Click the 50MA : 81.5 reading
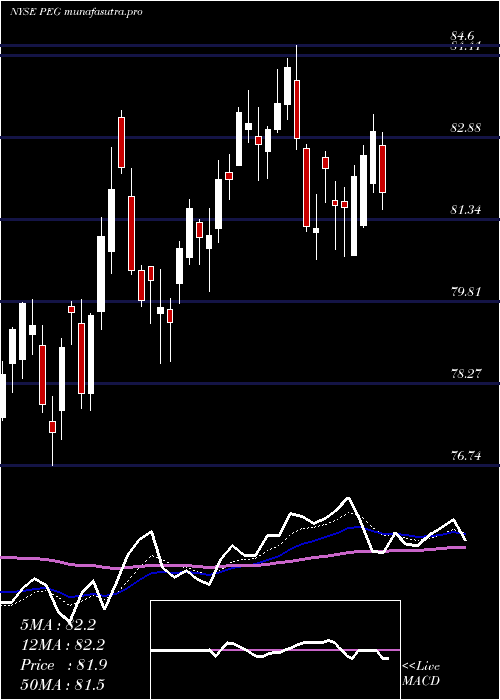 point(62,684)
